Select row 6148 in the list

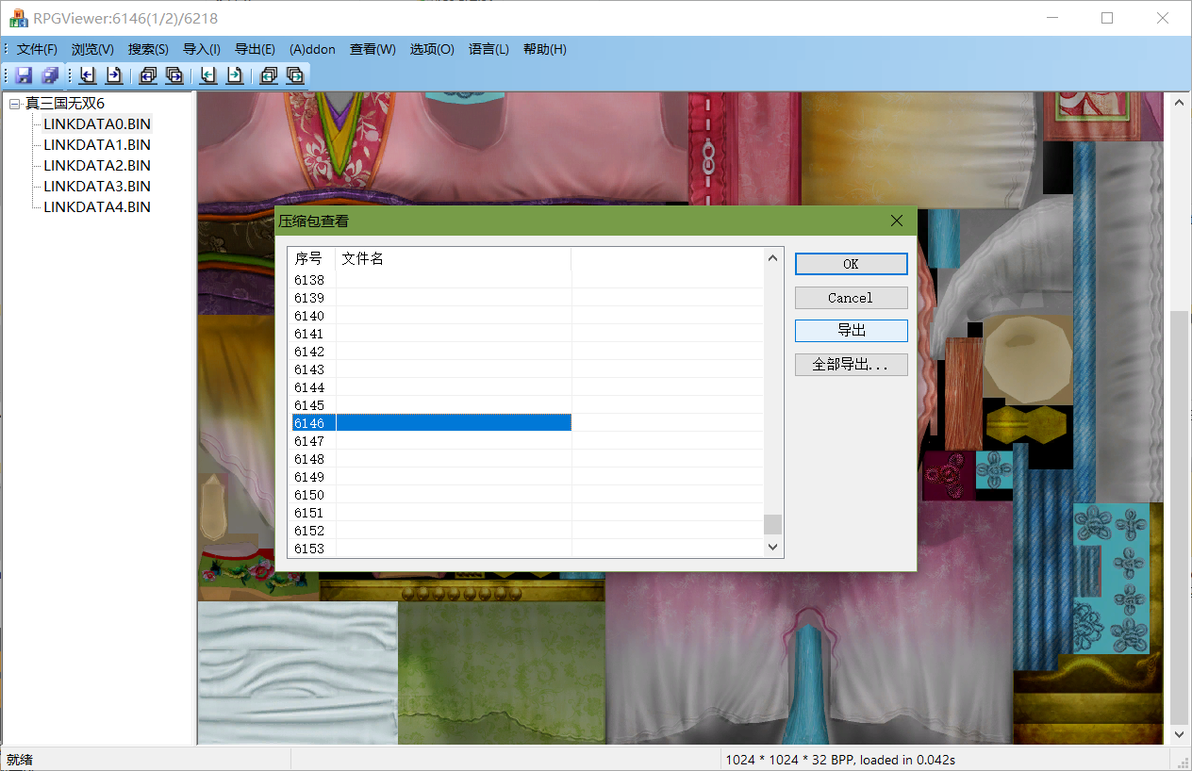(528, 459)
